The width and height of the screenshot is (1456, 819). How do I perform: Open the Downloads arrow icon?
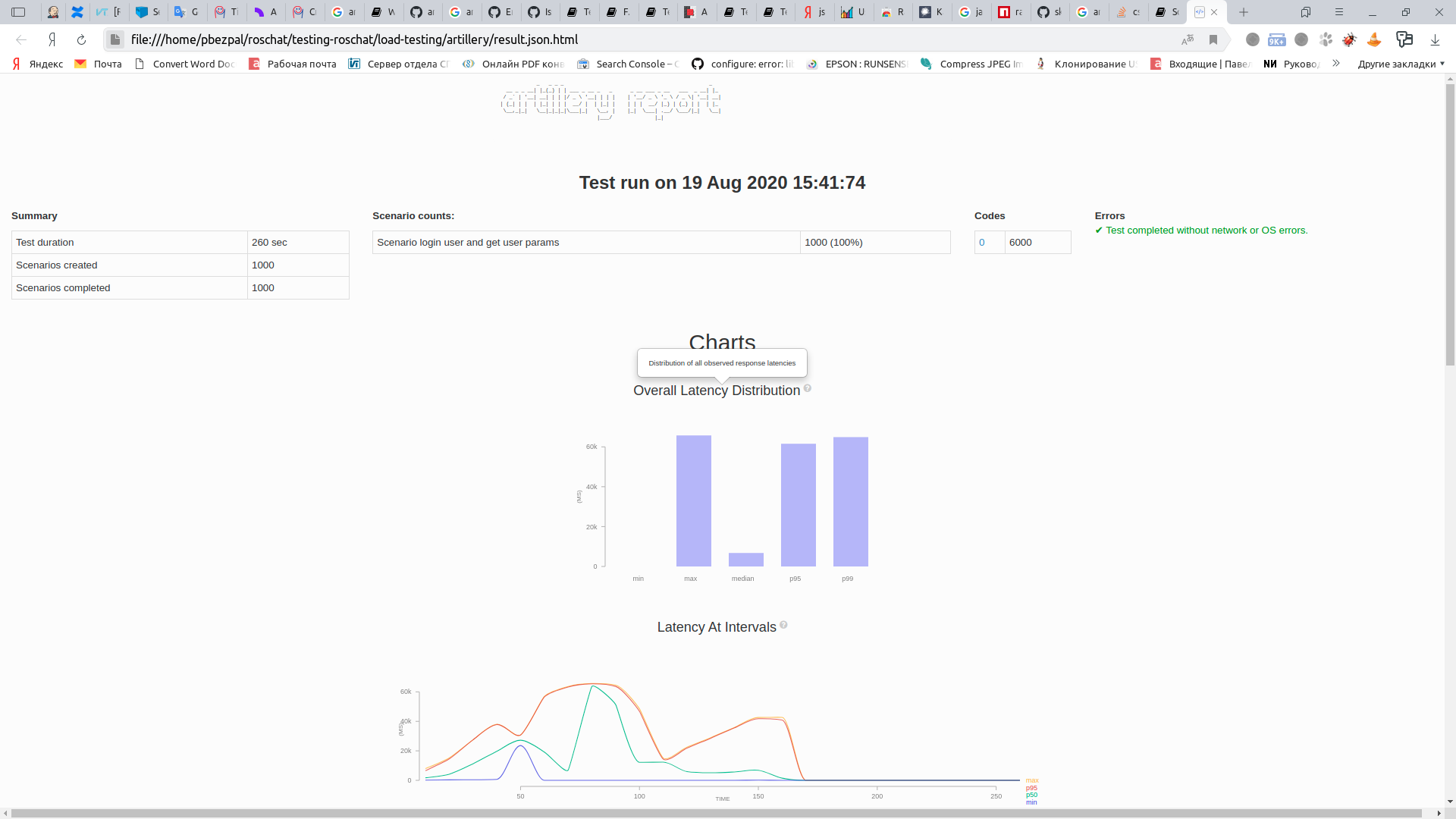coord(1436,39)
